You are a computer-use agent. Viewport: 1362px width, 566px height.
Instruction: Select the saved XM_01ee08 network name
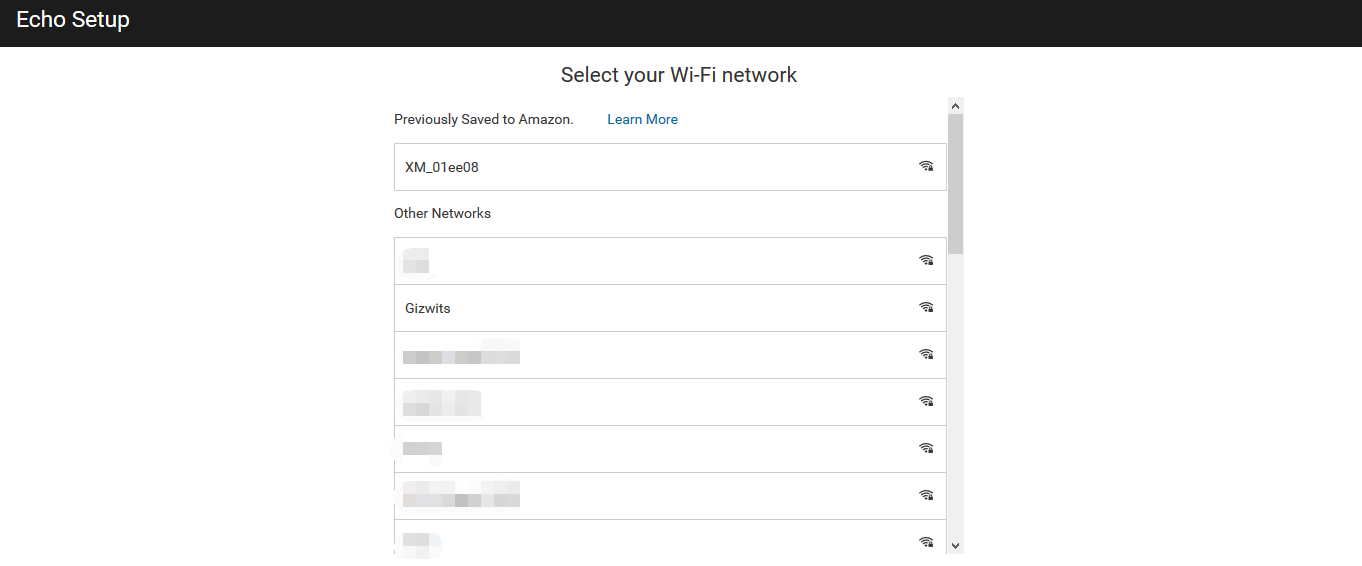point(442,167)
